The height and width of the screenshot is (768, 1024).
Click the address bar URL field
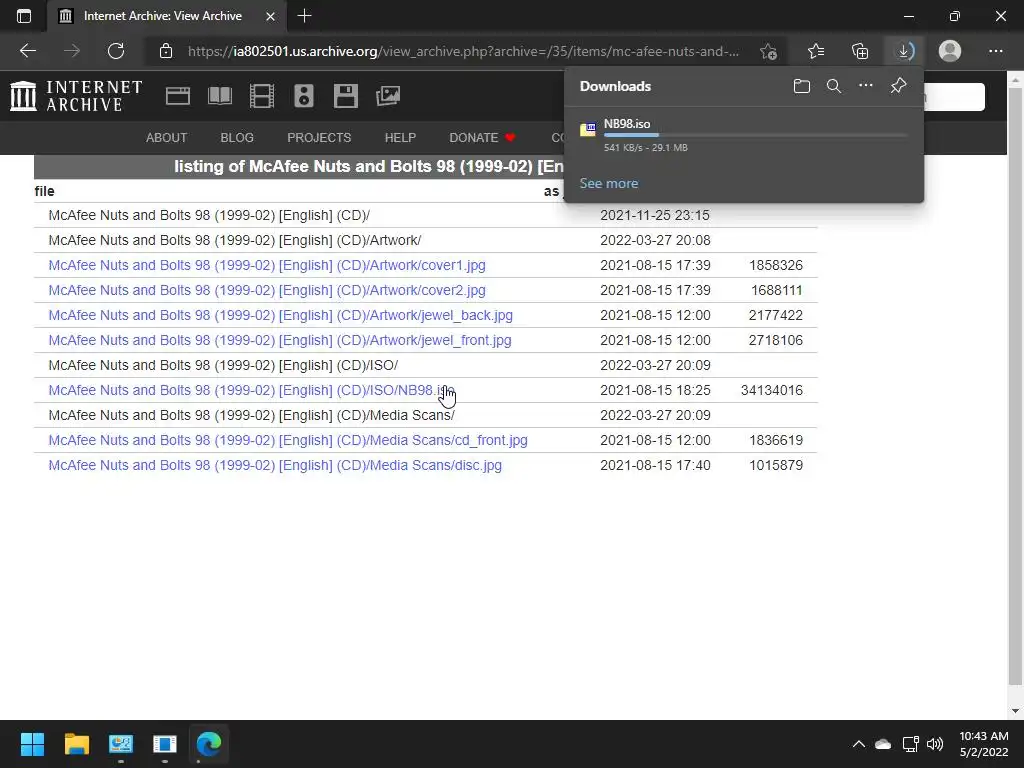point(463,51)
